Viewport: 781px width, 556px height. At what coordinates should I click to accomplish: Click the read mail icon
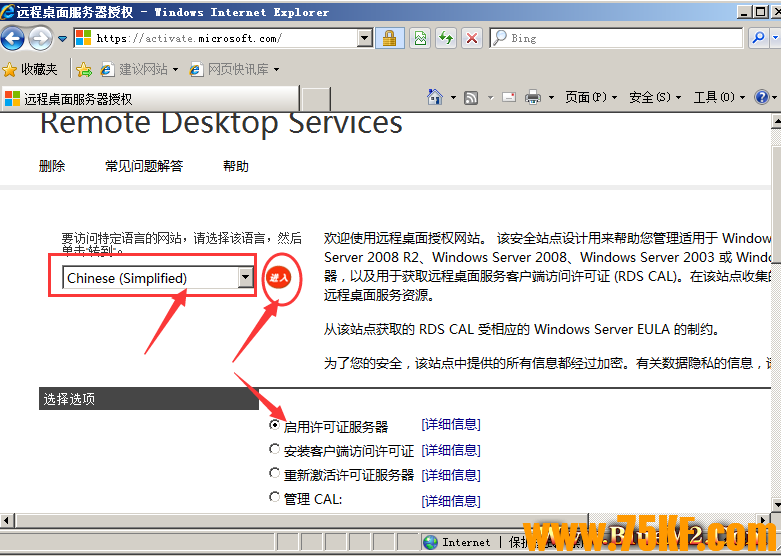509,97
